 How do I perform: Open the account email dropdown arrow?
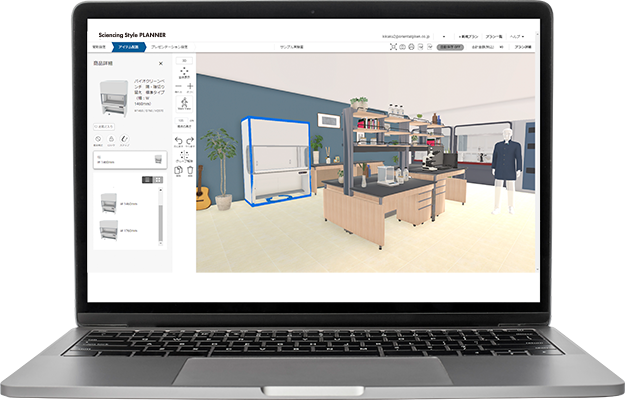tap(442, 35)
